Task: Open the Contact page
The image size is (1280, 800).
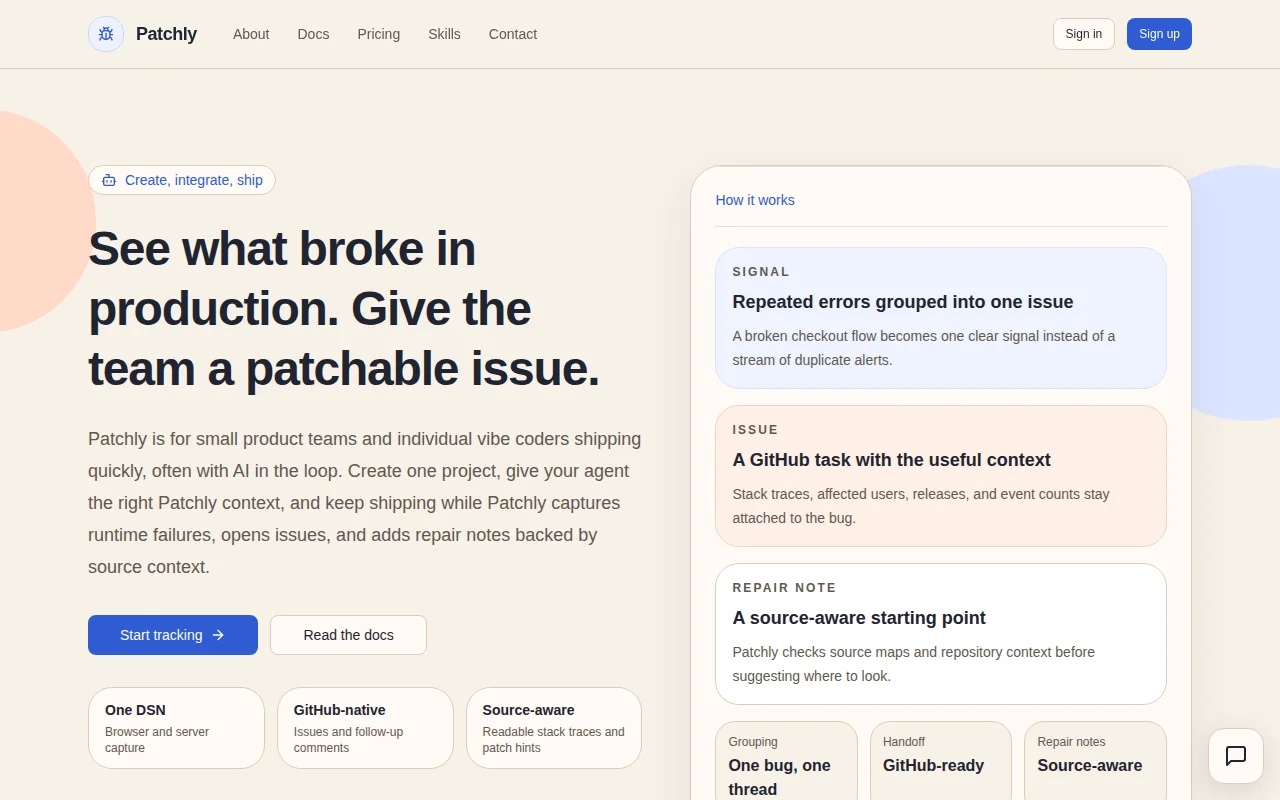Action: pos(513,34)
